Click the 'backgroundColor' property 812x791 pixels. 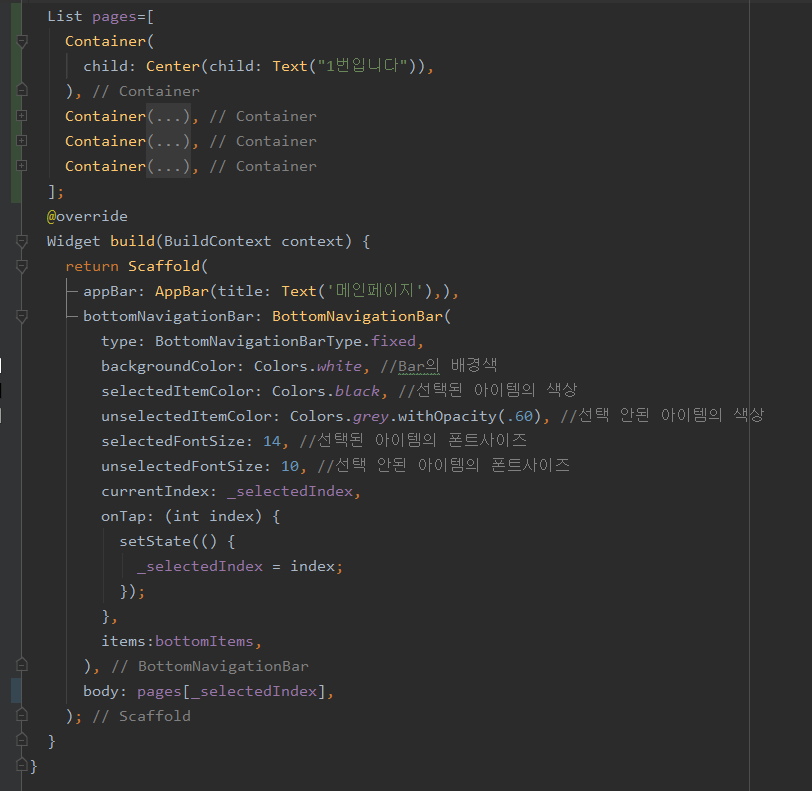[168, 366]
